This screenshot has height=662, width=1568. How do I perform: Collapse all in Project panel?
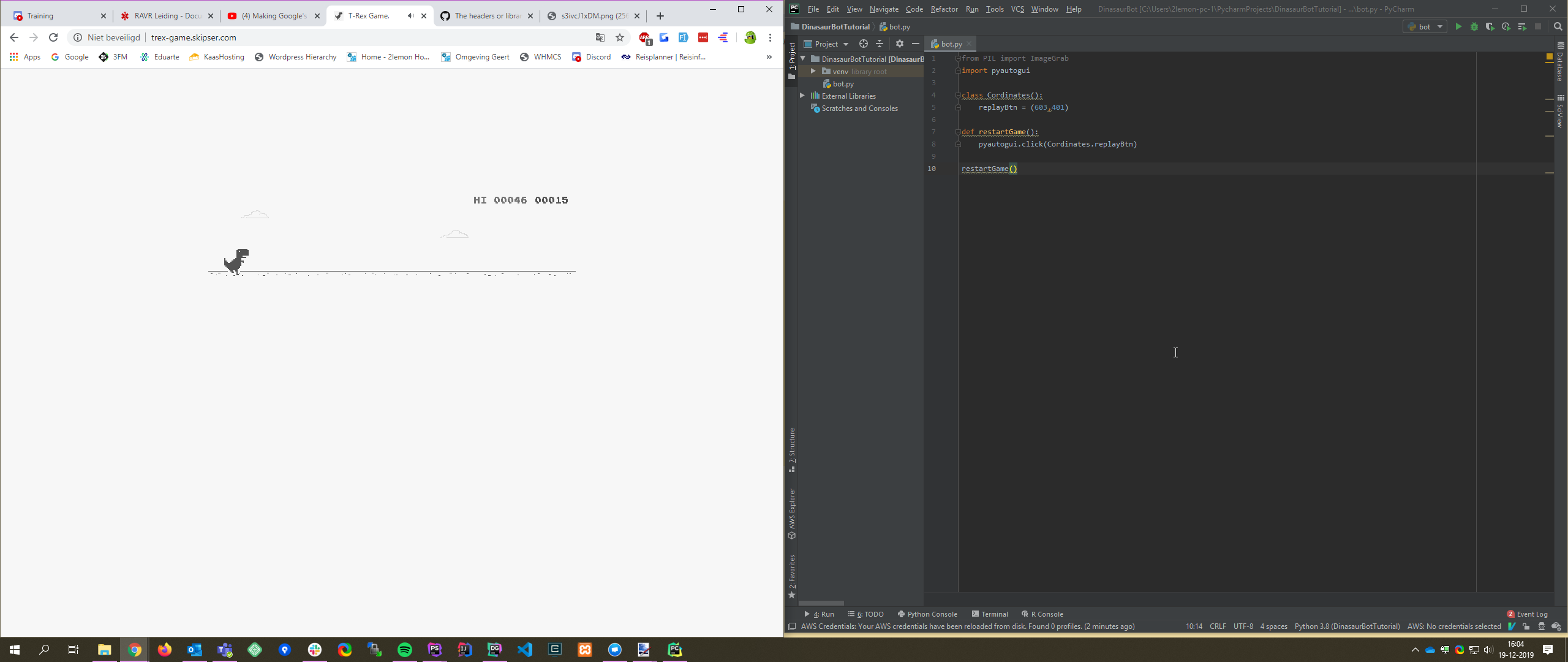880,44
